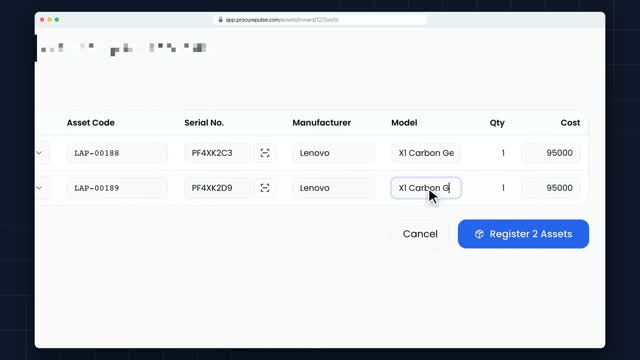Click the Qty column header
The width and height of the screenshot is (640, 360).
tap(497, 123)
